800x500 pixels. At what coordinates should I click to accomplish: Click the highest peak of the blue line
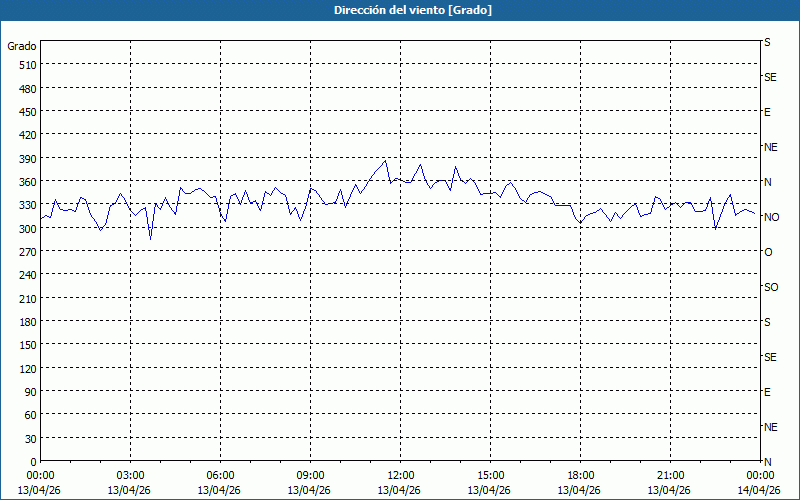click(x=386, y=160)
